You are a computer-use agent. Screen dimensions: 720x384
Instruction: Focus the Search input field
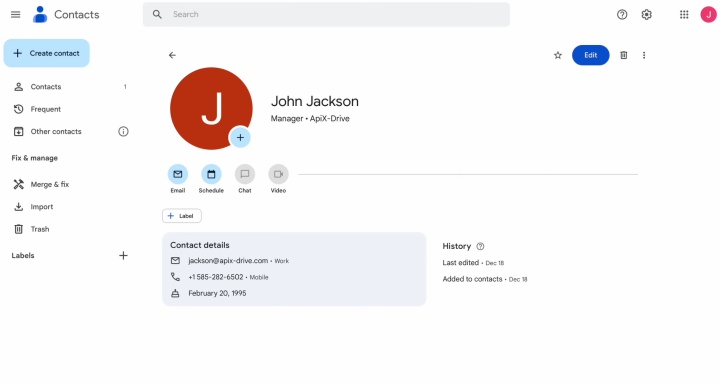(326, 14)
